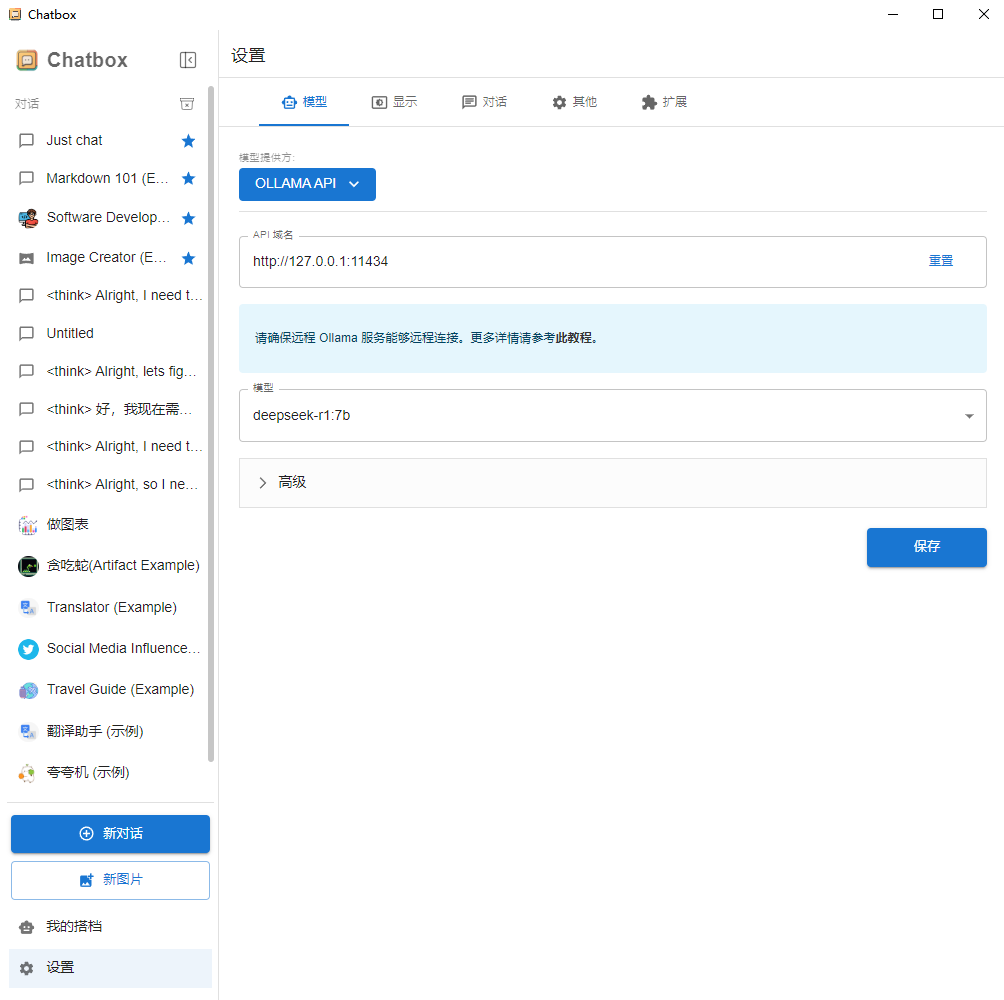
Task: Click the 贪吃蛇 Artifact Example avatar
Action: tap(28, 566)
